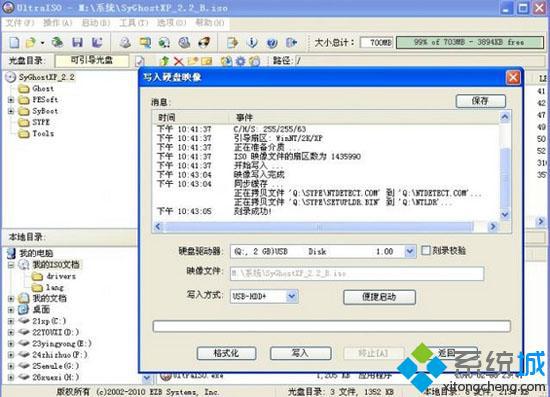This screenshot has width=550, height=397.
Task: Open the 硬盘驱动器 drive dropdown
Action: tap(409, 251)
